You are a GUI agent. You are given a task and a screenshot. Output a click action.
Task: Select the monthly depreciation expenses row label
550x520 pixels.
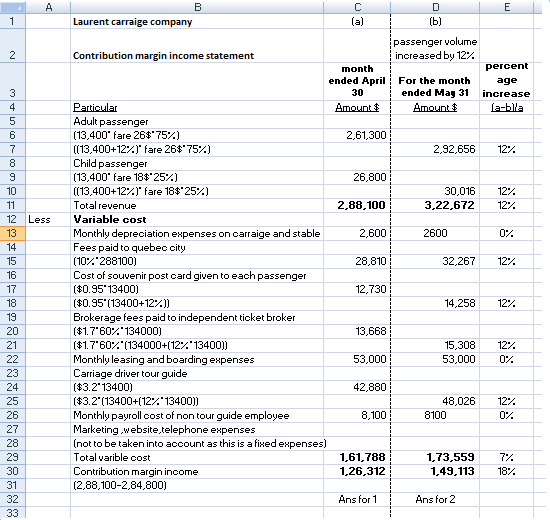(197, 233)
